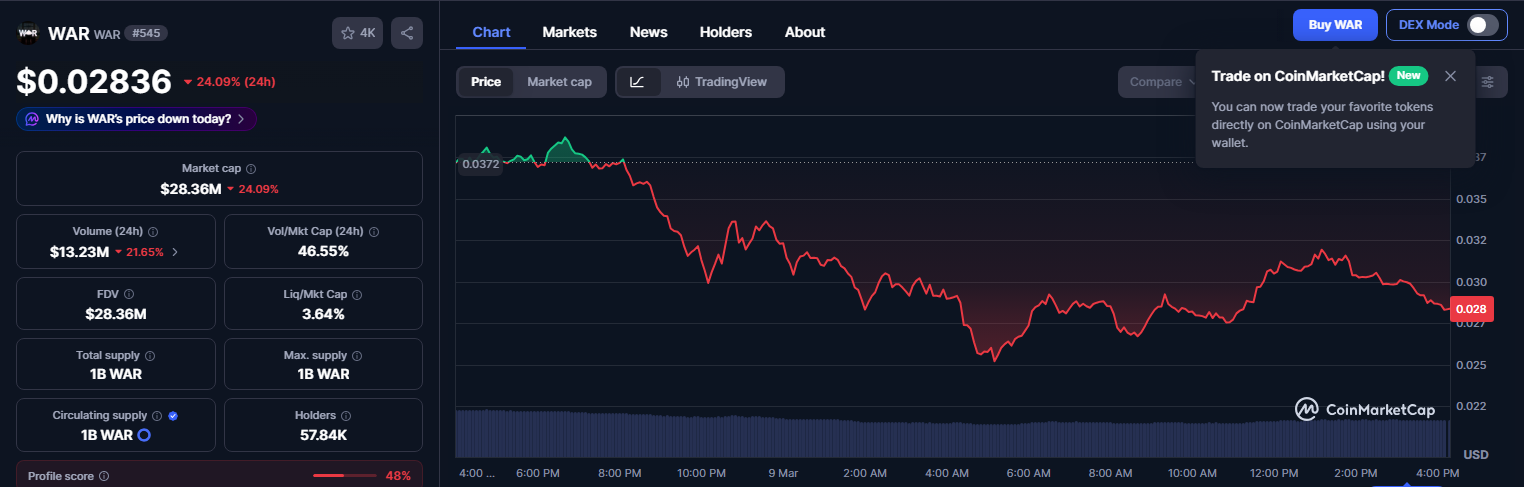Click the Profile score progress bar
The image size is (1524, 487).
343,476
